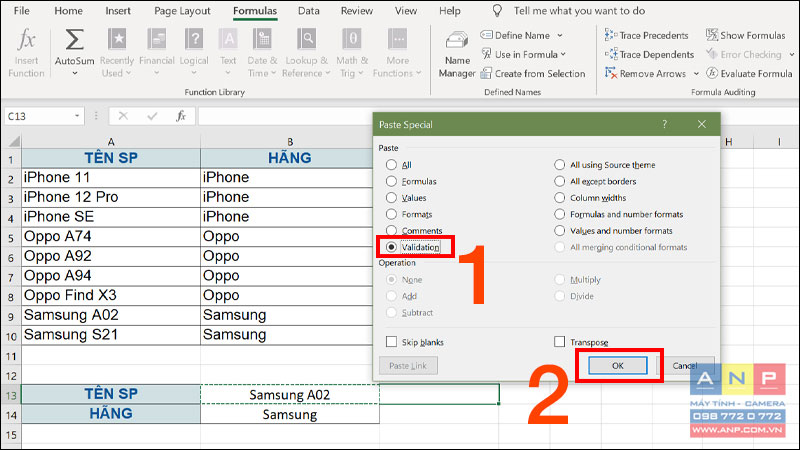800x450 pixels.
Task: Select cell A2 containing iPhone 11
Action: (x=111, y=178)
